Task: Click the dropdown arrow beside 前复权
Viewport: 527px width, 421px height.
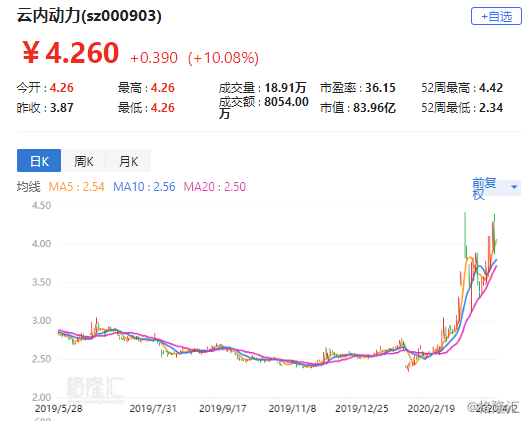Action: pos(514,187)
